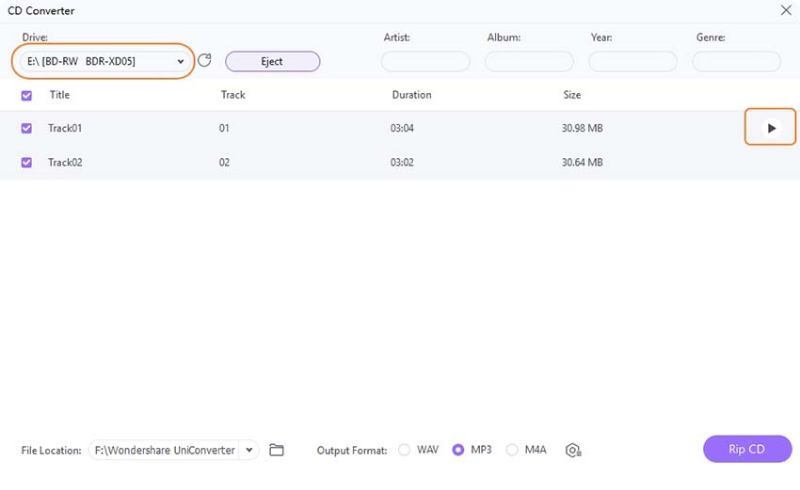Expand the File Location dropdown
Screen dimensions: 800x490
[x=248, y=450]
